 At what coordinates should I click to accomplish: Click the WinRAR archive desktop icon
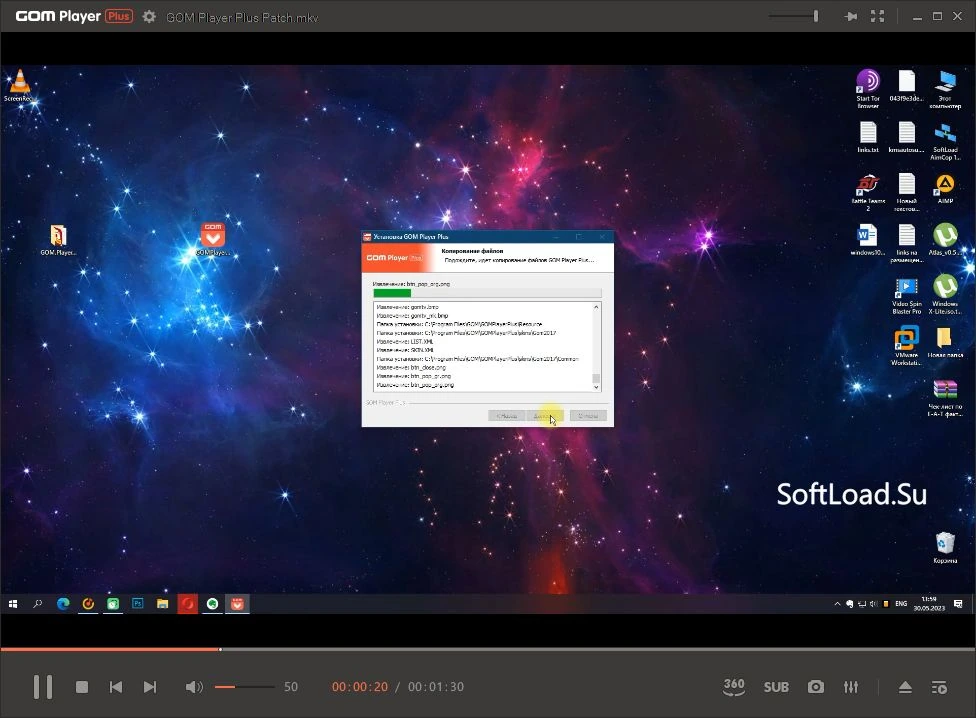click(x=945, y=398)
